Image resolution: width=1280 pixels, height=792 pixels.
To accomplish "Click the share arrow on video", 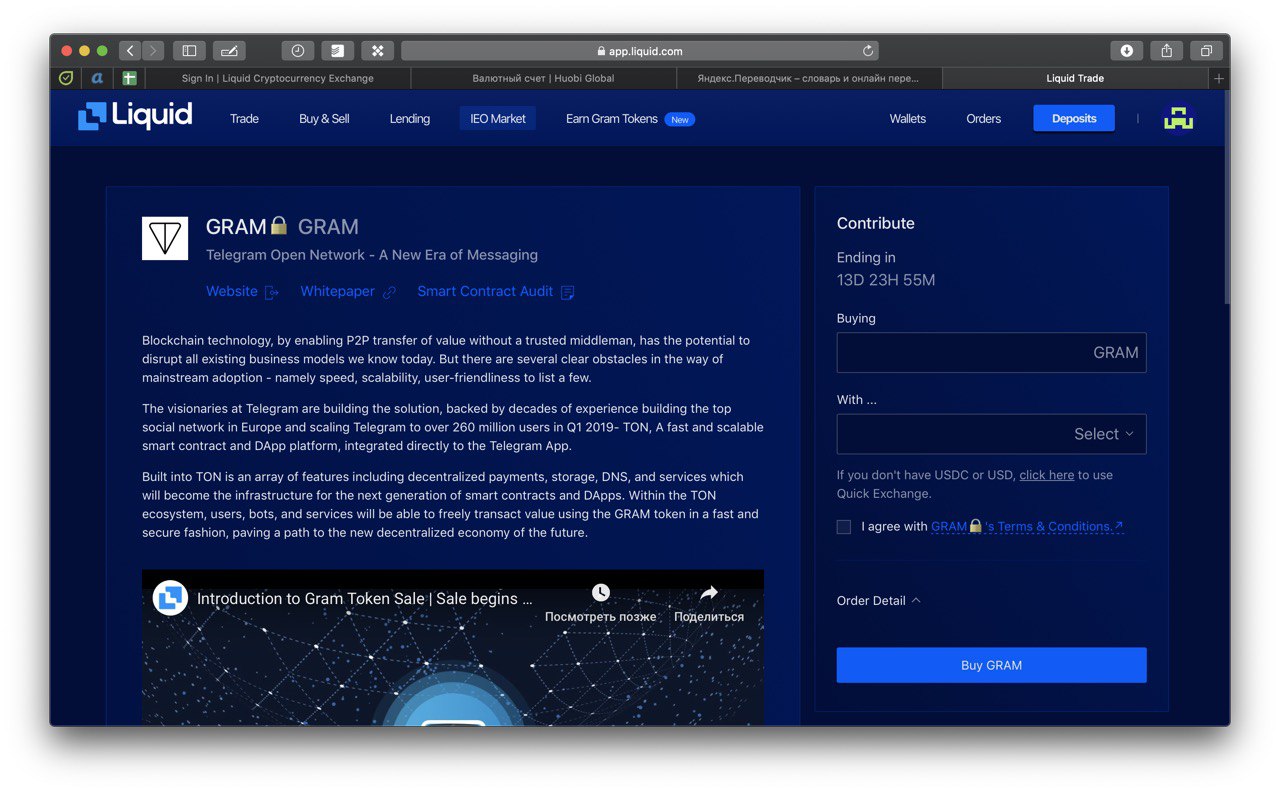I will (x=708, y=593).
